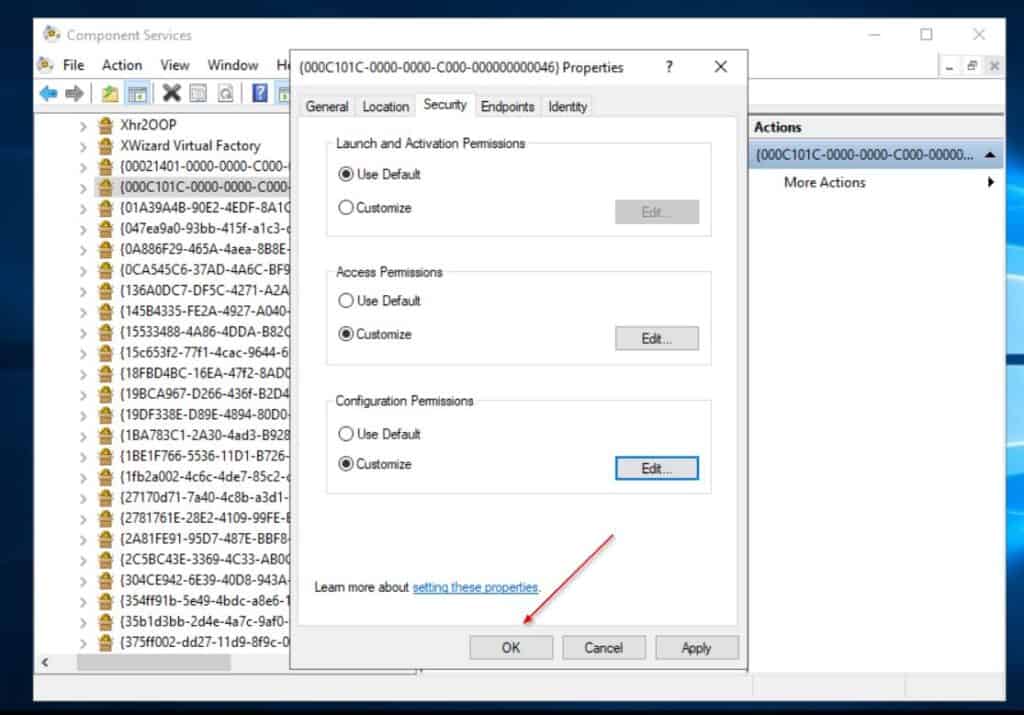The height and width of the screenshot is (715, 1024).
Task: Click the icon beside {145B4335-FE2A-4927 entry
Action: point(105,311)
